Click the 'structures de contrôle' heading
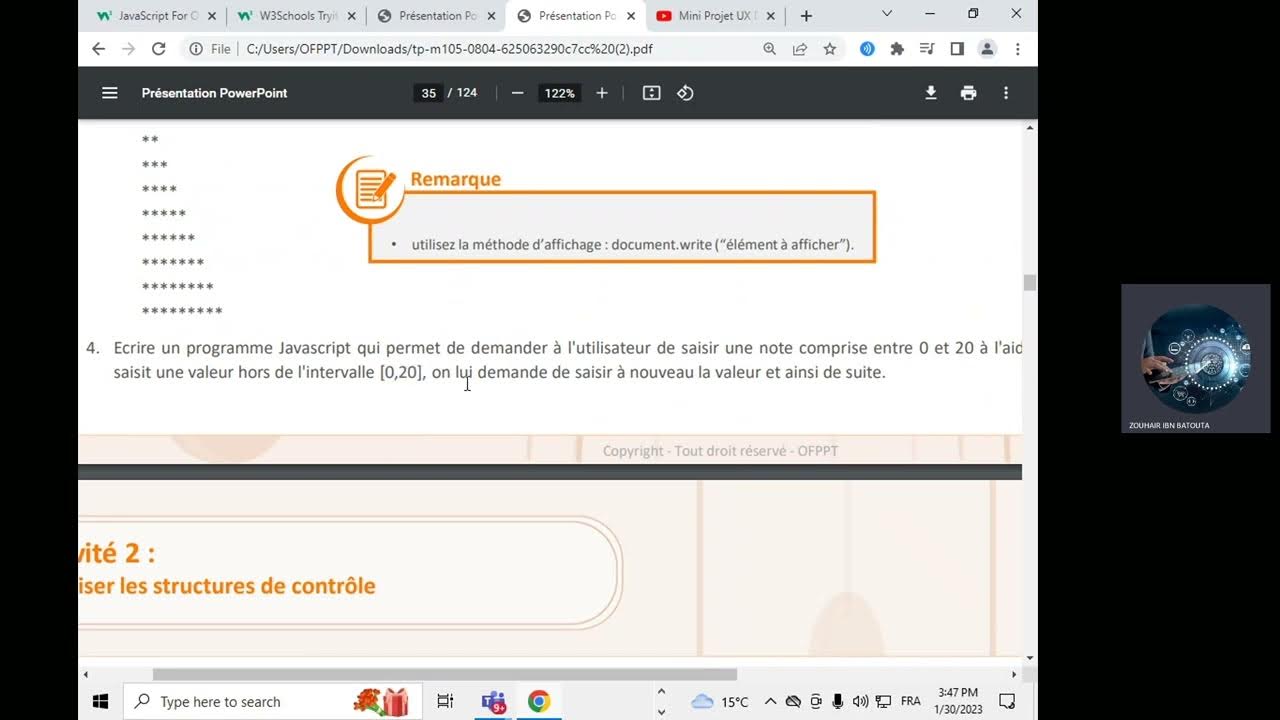Viewport: 1280px width, 720px height. (227, 586)
